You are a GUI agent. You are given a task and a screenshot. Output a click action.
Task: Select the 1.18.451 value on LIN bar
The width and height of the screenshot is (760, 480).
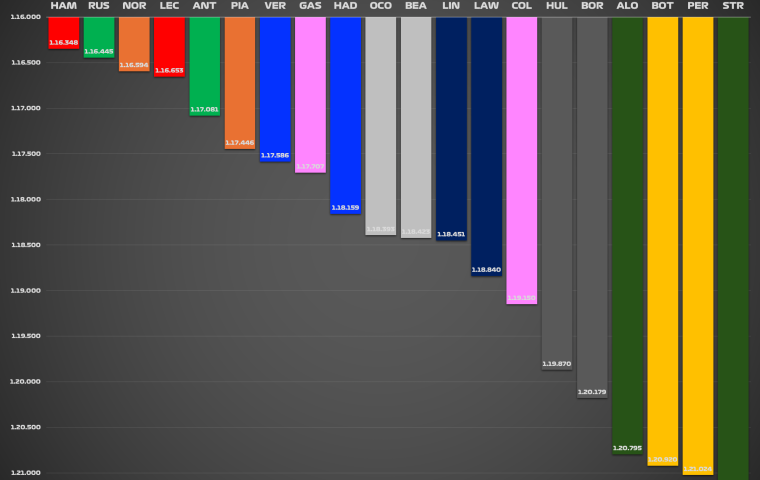[x=451, y=234]
